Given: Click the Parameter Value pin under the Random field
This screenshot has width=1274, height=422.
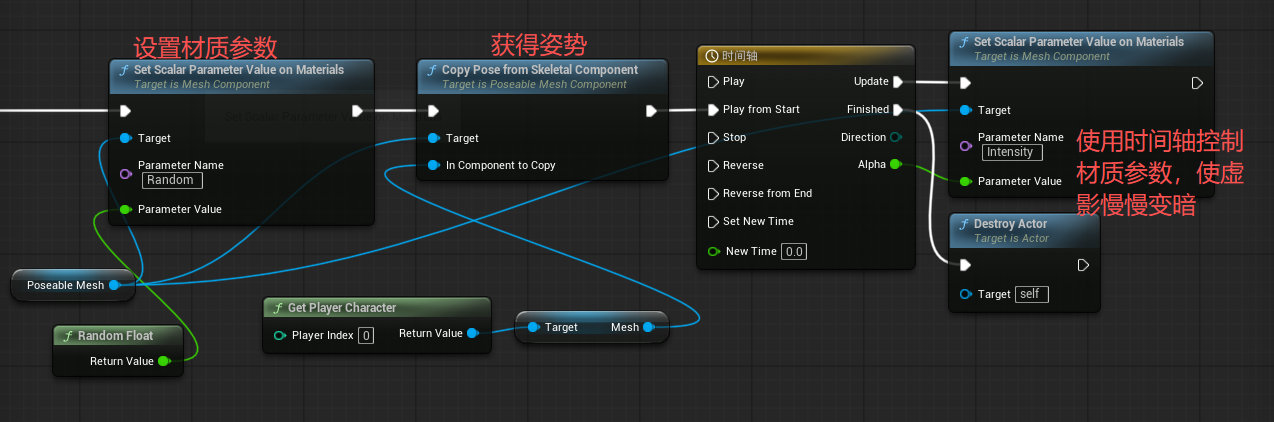Looking at the screenshot, I should (x=125, y=209).
